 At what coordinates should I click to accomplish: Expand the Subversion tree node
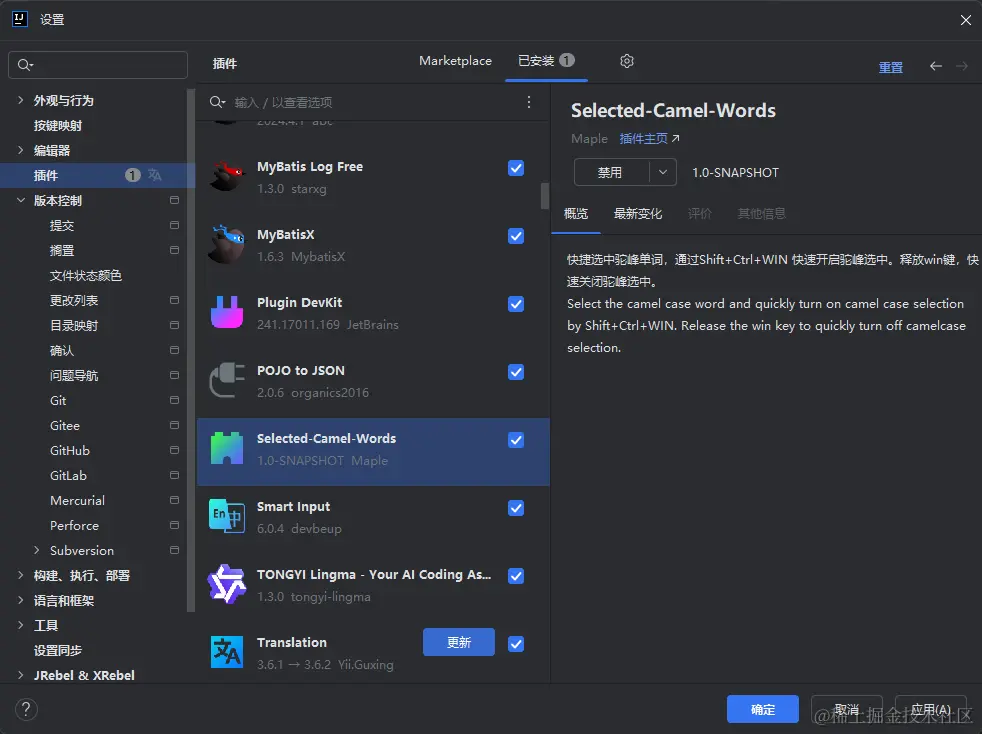click(x=36, y=550)
